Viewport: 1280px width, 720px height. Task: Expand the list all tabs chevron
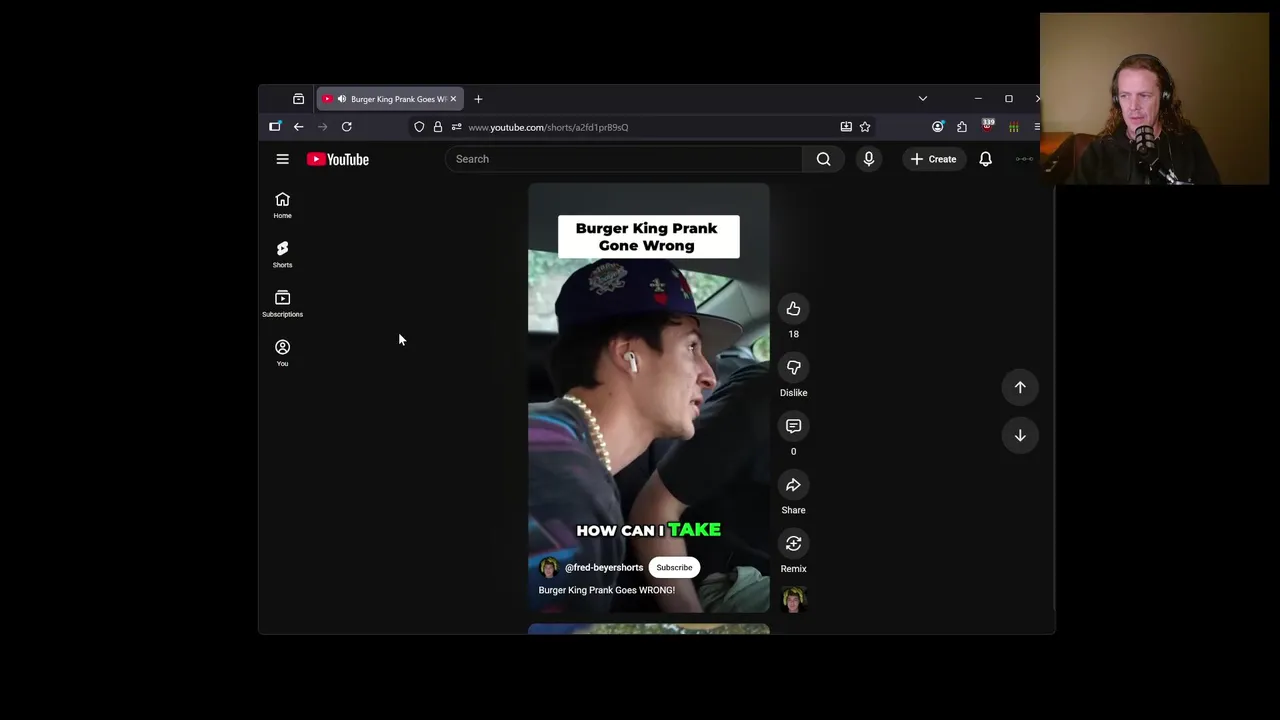(923, 99)
